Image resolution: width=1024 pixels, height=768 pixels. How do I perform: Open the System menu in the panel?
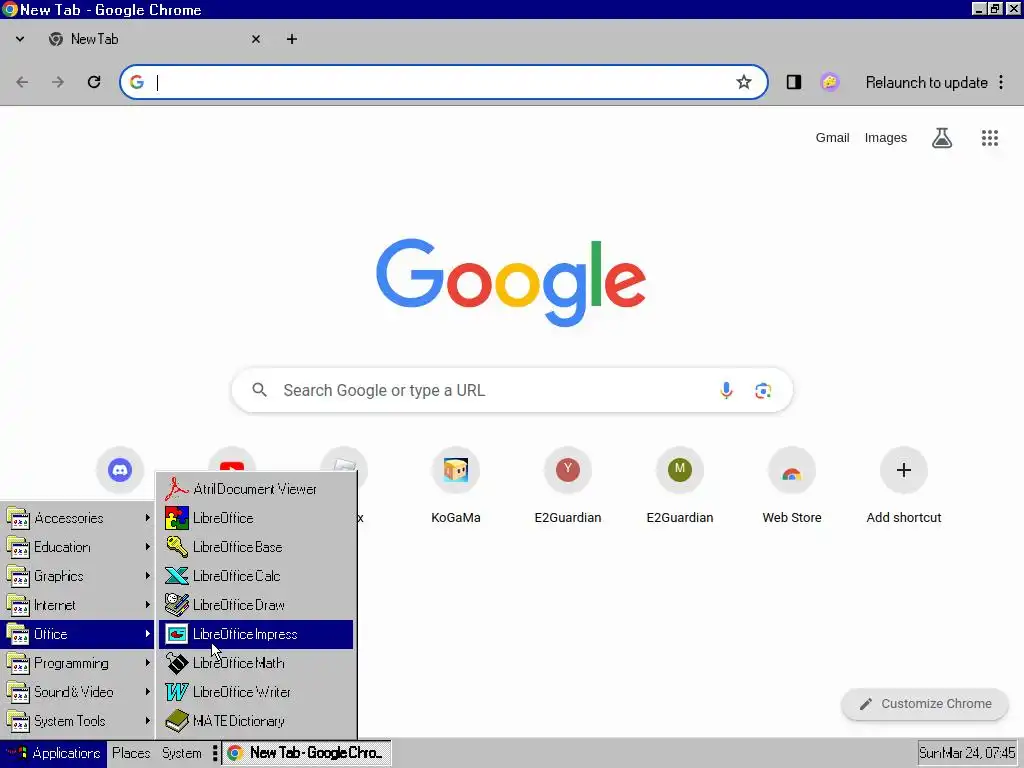(x=182, y=753)
